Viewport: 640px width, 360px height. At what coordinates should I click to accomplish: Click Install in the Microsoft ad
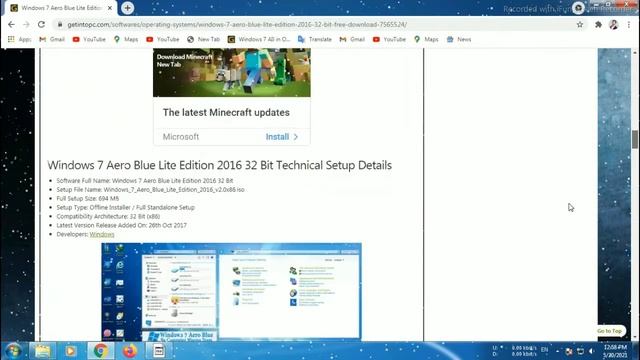282,137
